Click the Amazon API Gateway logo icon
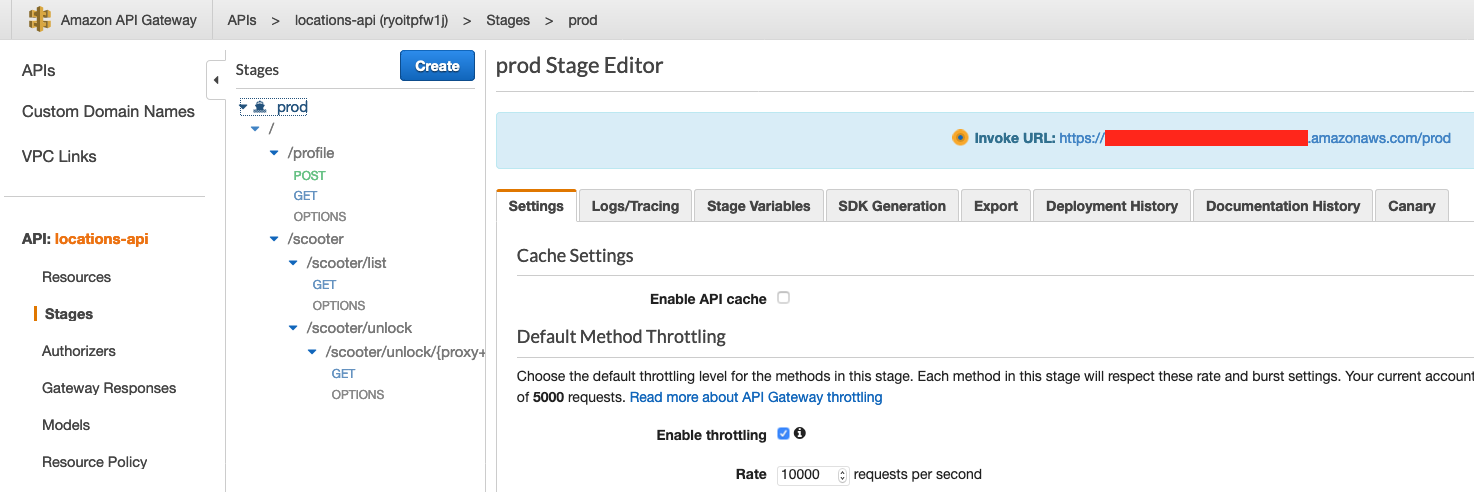The image size is (1474, 492). [39, 20]
